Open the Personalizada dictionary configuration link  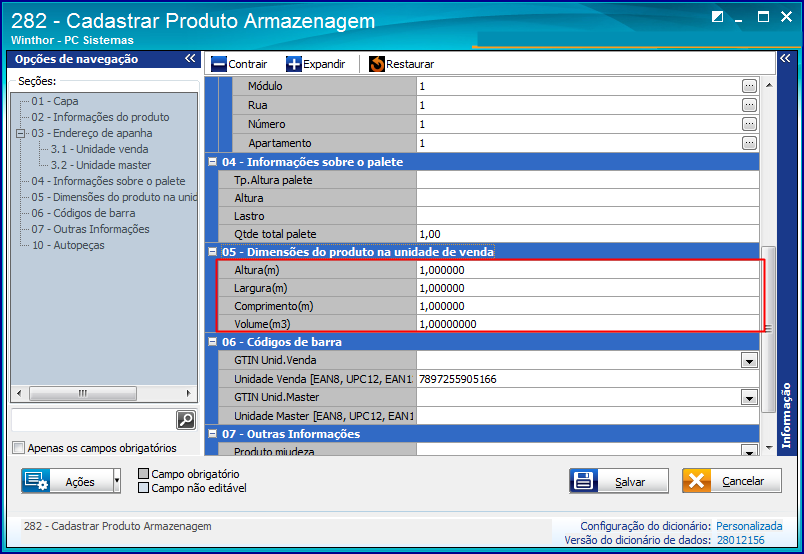tap(749, 526)
